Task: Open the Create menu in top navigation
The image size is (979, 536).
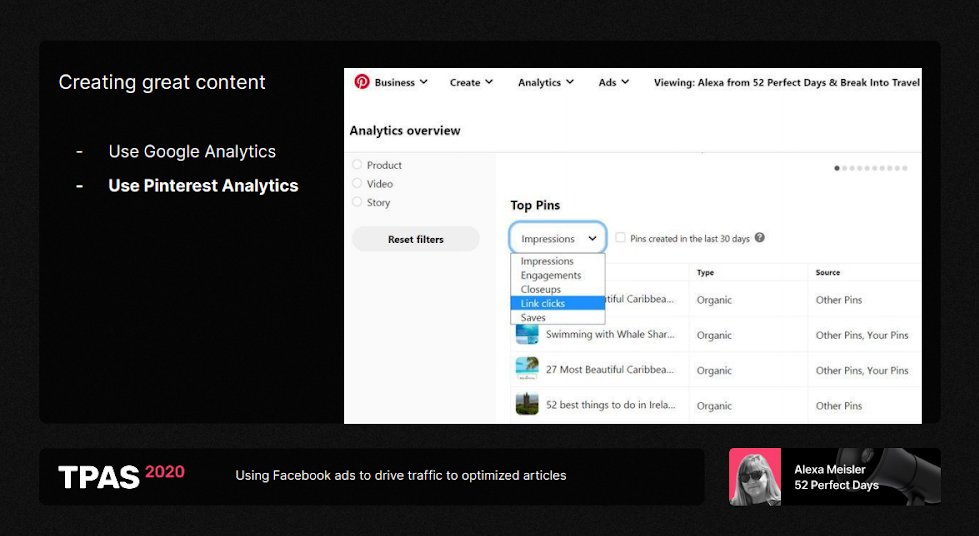Action: coord(471,83)
